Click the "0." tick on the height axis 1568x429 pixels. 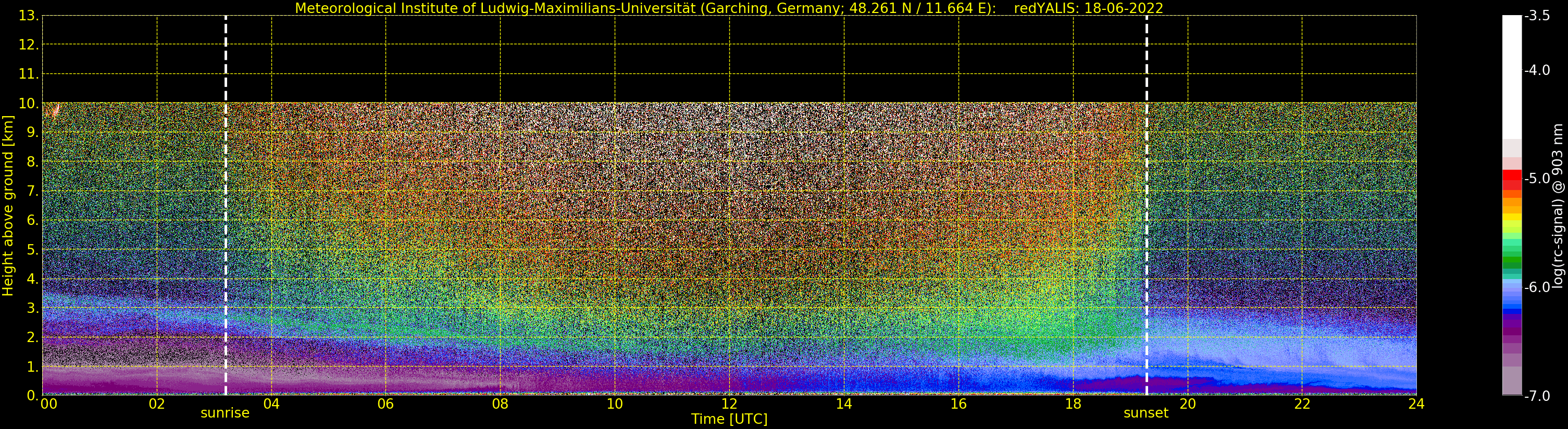(33, 396)
